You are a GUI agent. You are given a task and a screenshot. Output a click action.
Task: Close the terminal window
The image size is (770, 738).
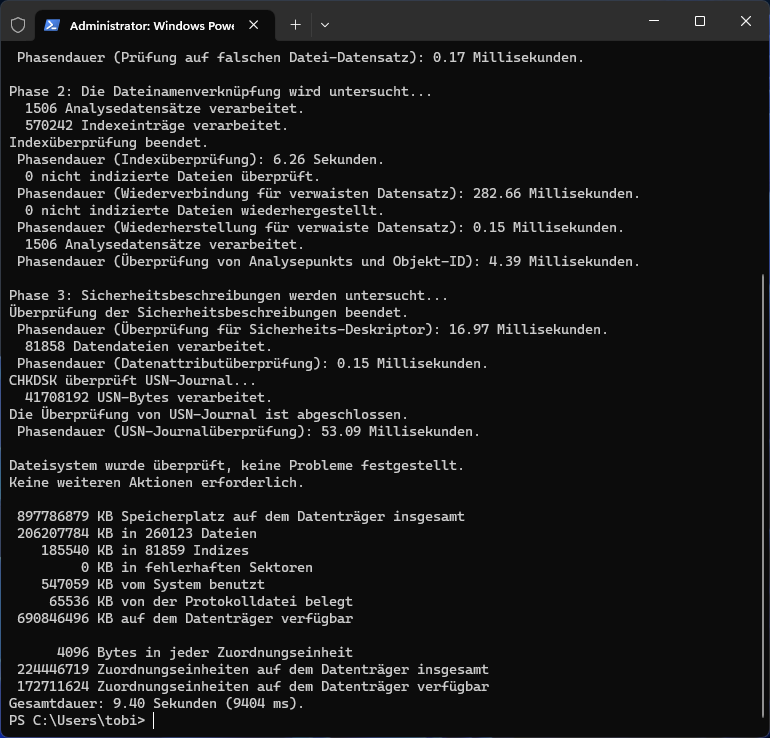[x=745, y=21]
